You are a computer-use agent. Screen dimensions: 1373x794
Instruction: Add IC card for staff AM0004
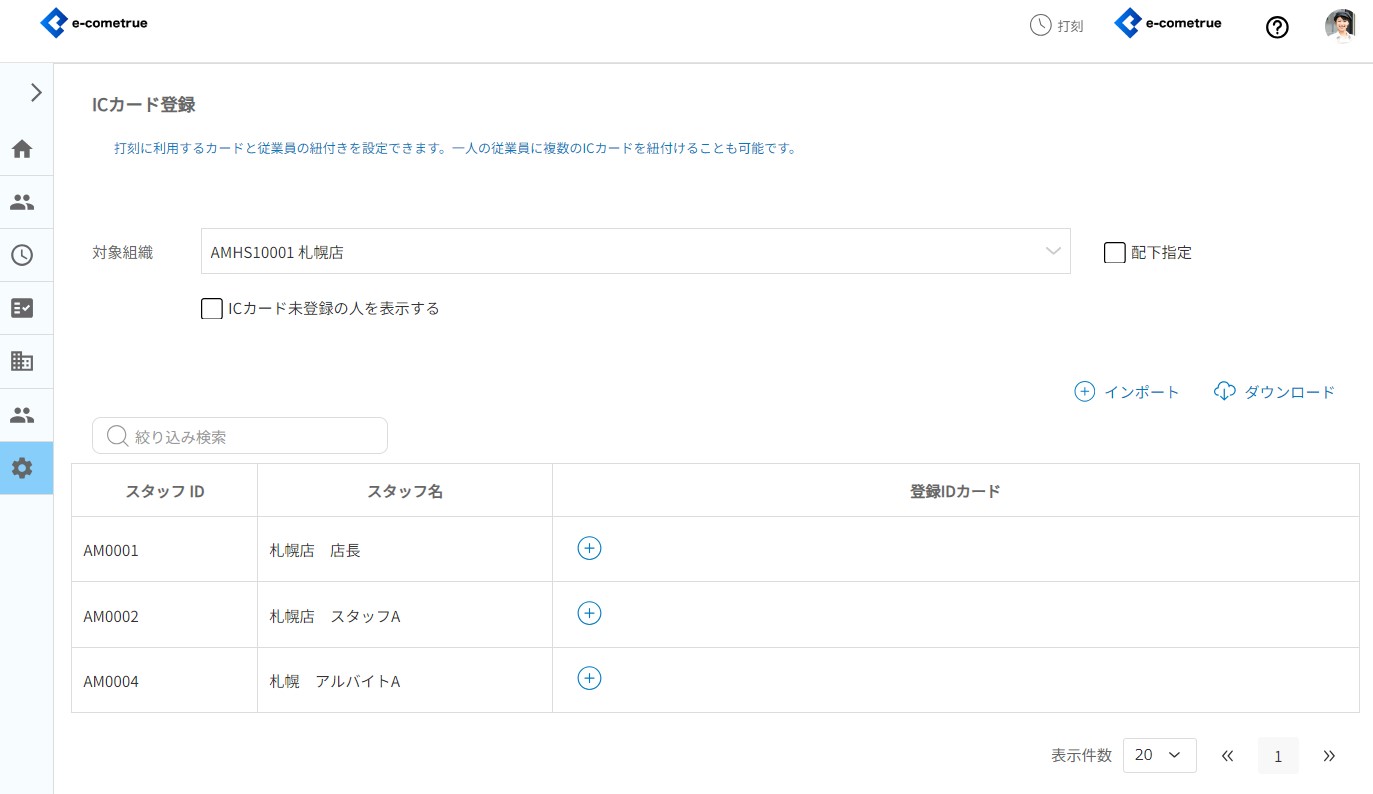pos(589,679)
